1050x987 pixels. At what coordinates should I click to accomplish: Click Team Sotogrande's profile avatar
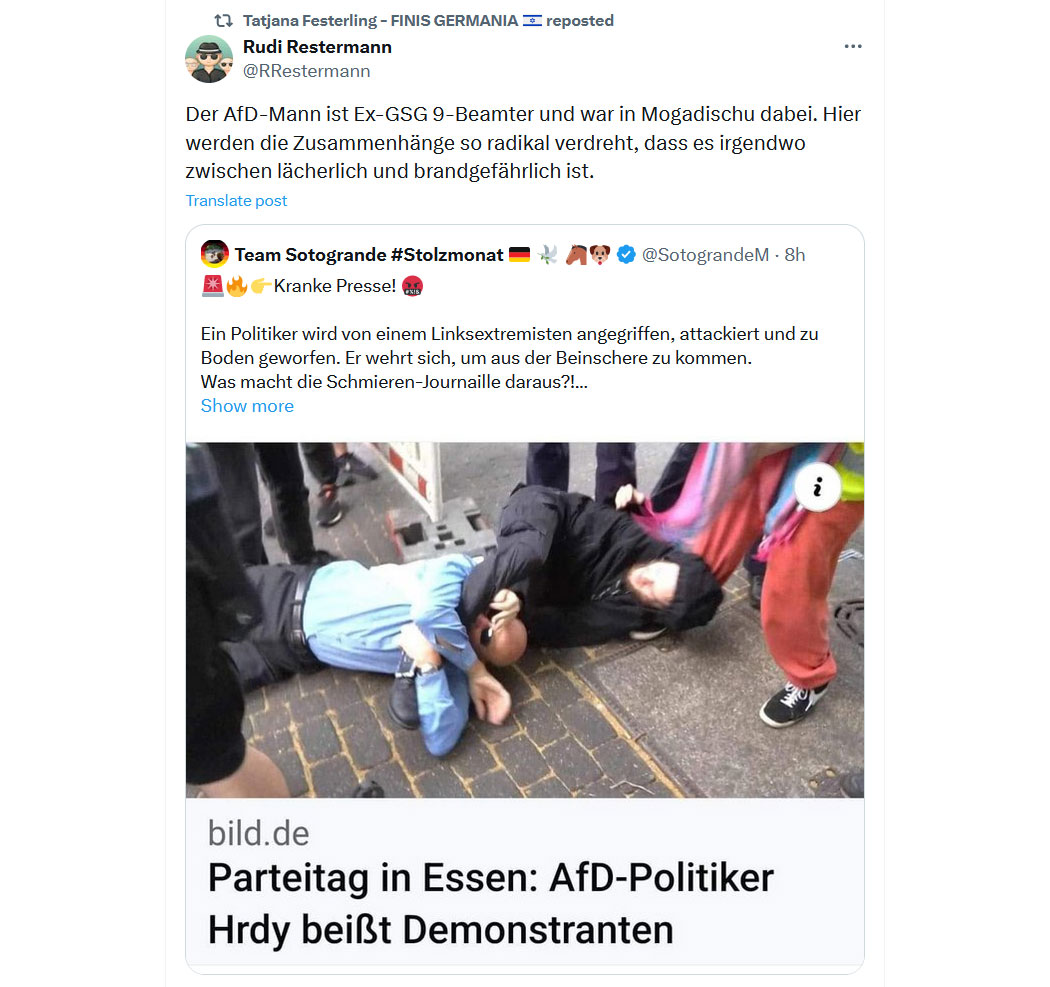click(214, 254)
